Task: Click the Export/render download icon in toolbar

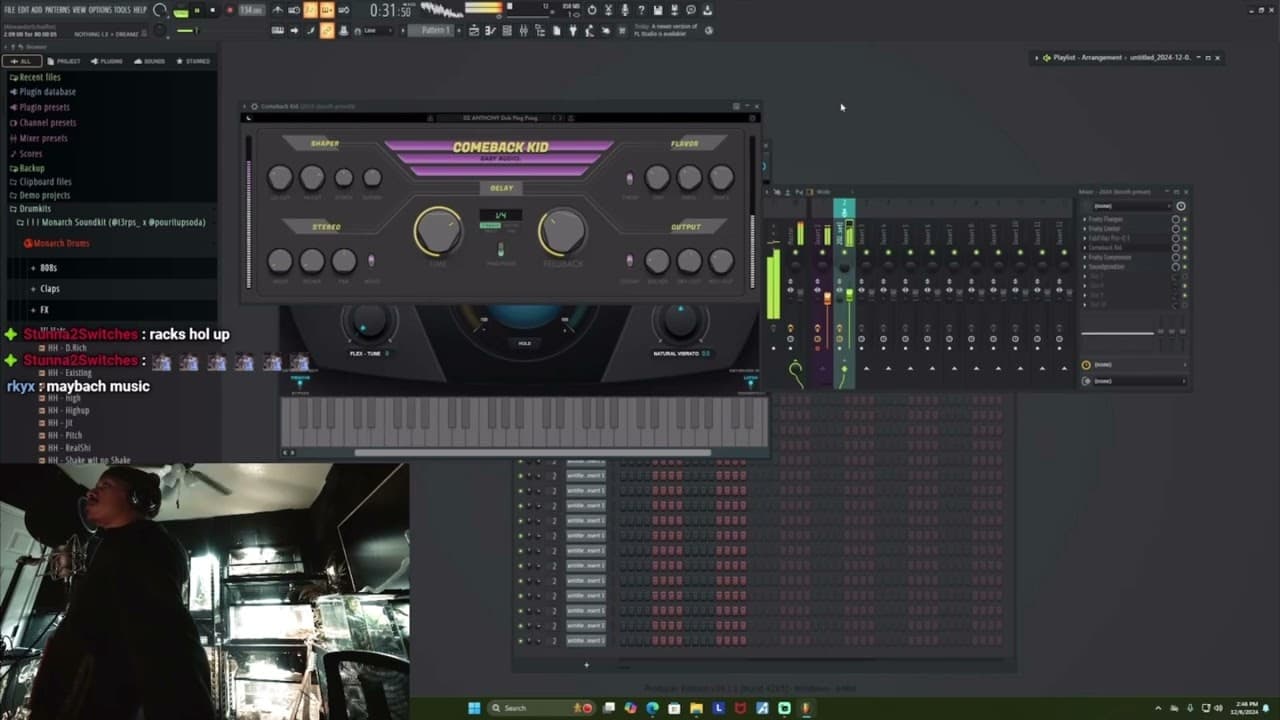Action: tap(707, 10)
